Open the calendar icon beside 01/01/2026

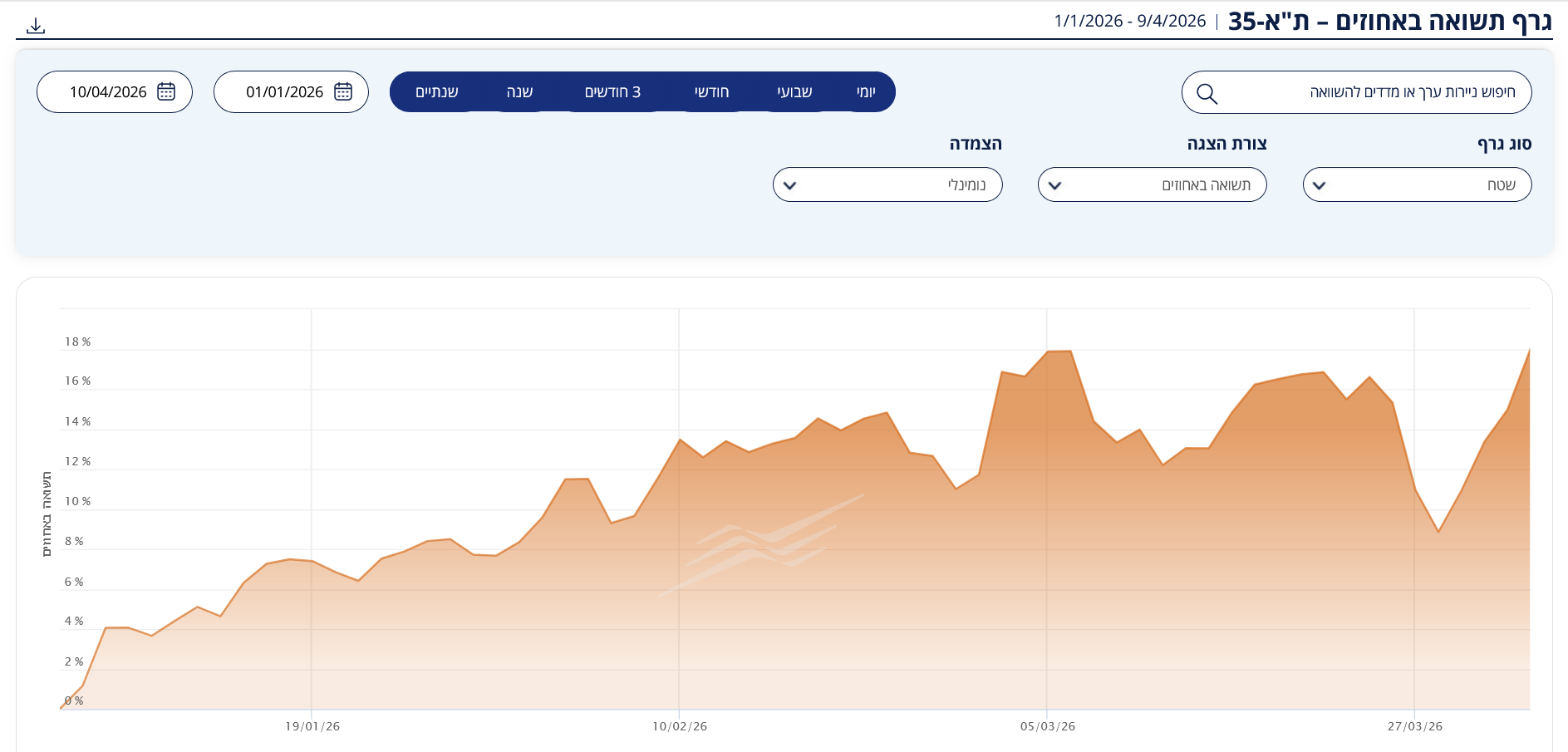pyautogui.click(x=343, y=91)
